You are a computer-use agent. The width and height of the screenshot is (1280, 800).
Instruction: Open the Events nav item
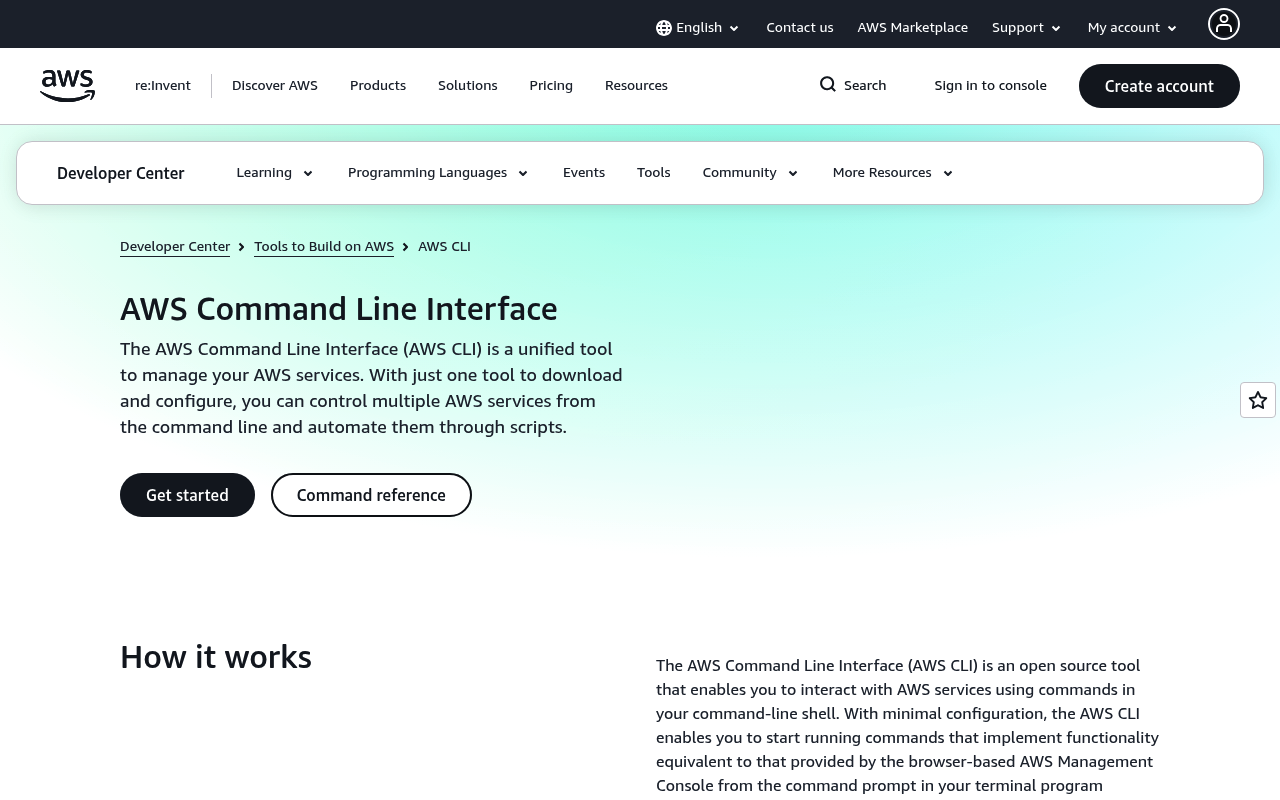(584, 173)
